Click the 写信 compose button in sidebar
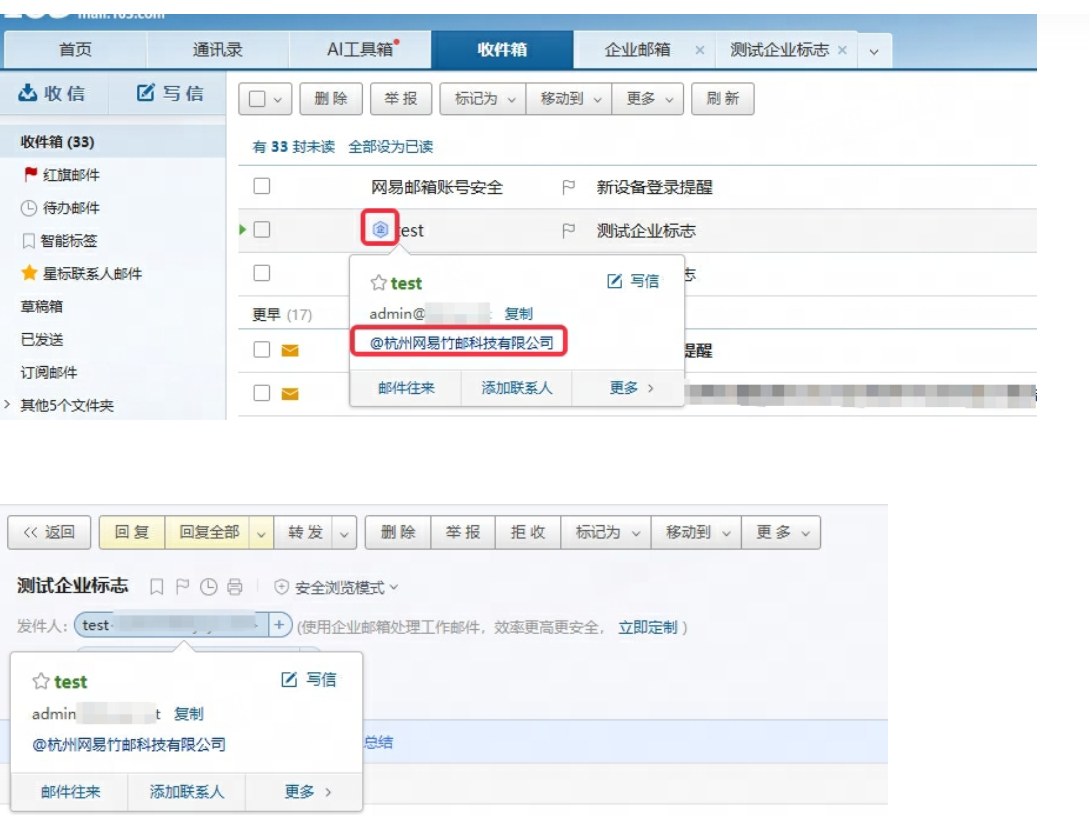The width and height of the screenshot is (1089, 815). 170,93
